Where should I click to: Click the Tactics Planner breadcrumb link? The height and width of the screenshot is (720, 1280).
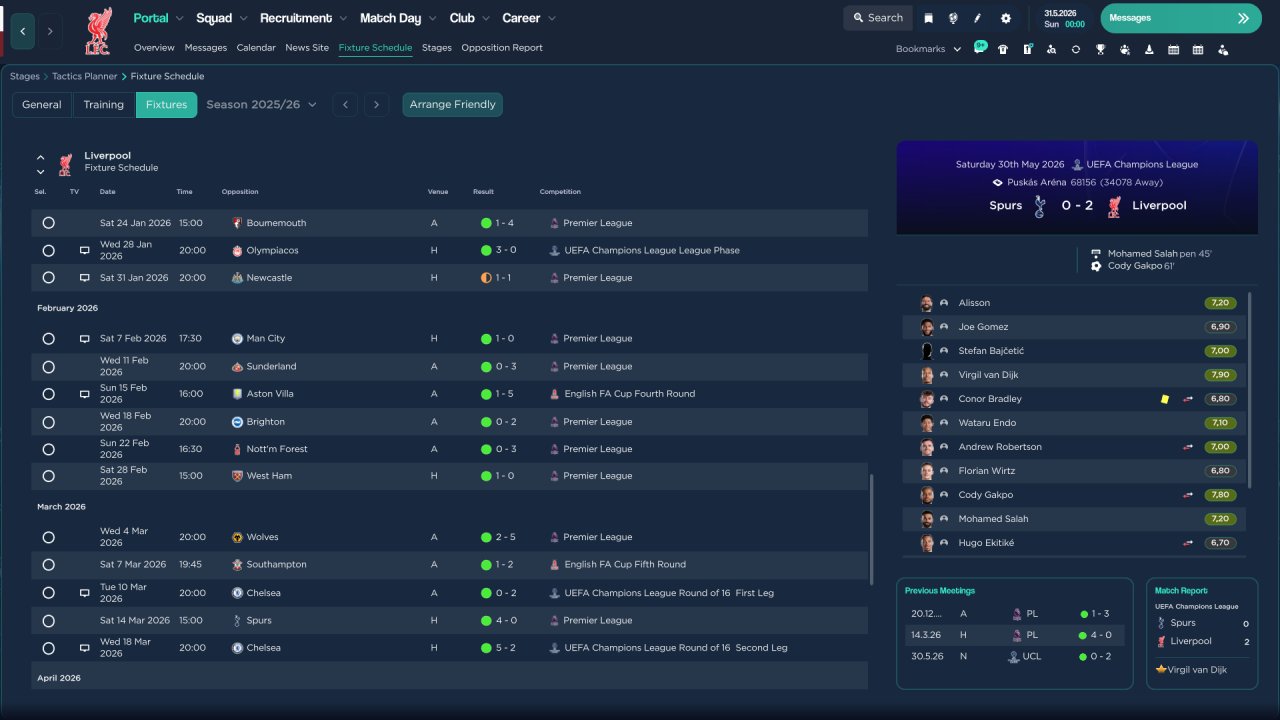[84, 76]
